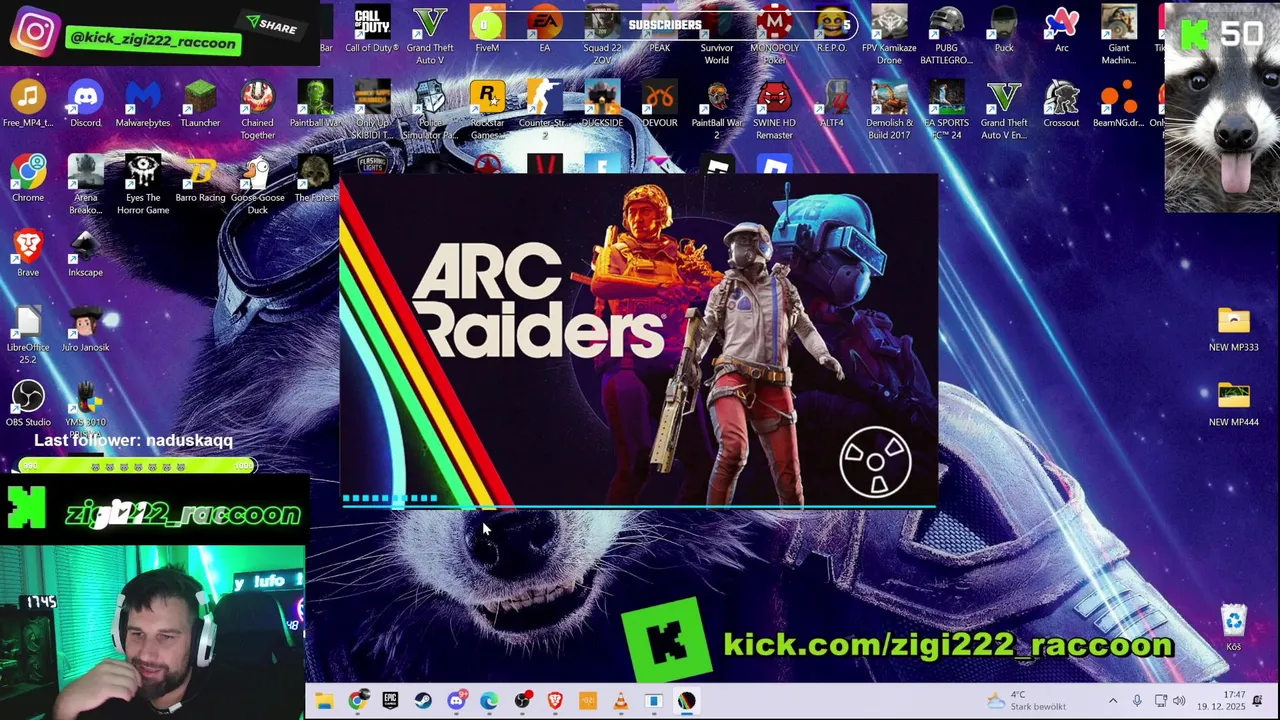Open the EA app desktop icon

click(545, 30)
